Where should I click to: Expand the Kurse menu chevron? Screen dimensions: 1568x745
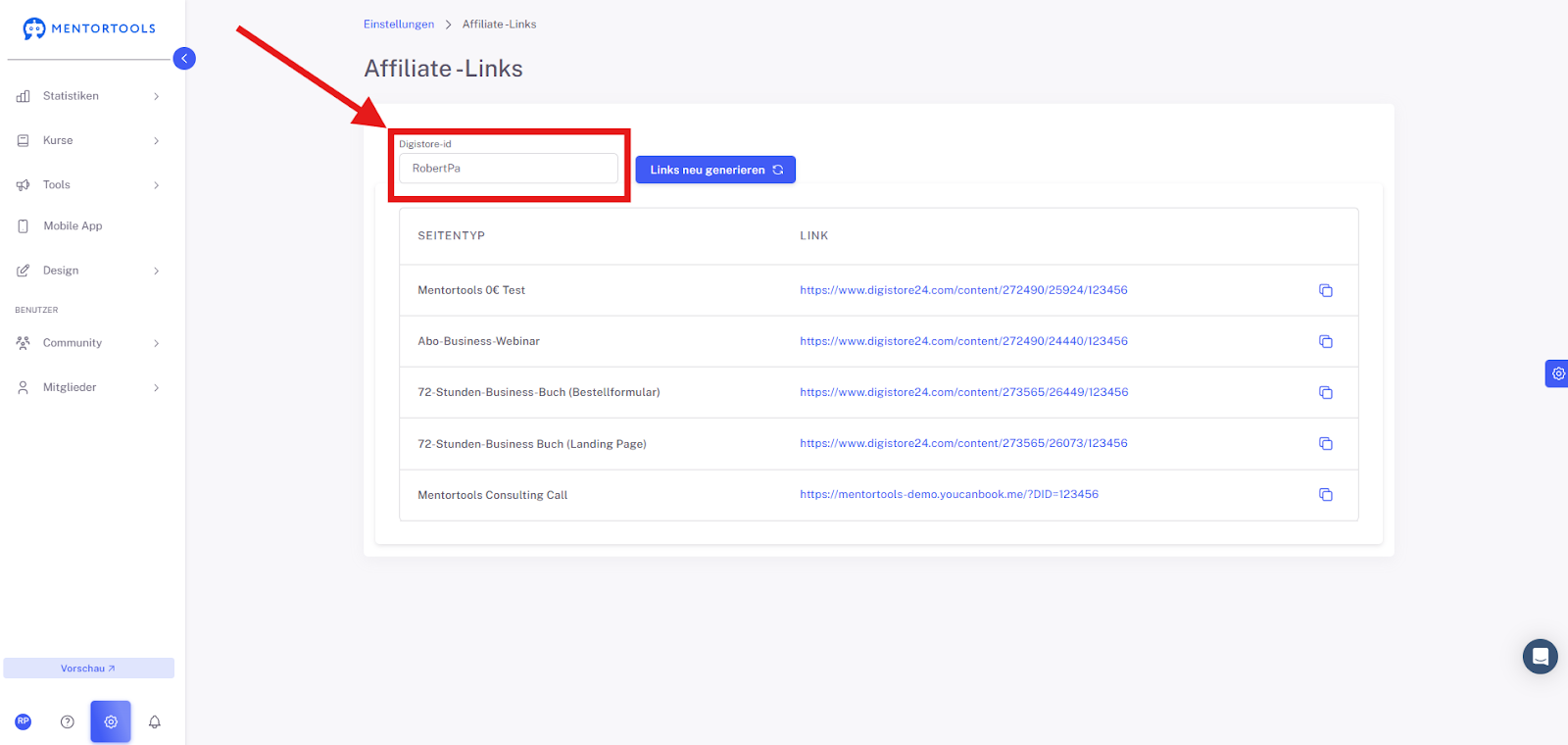point(157,141)
